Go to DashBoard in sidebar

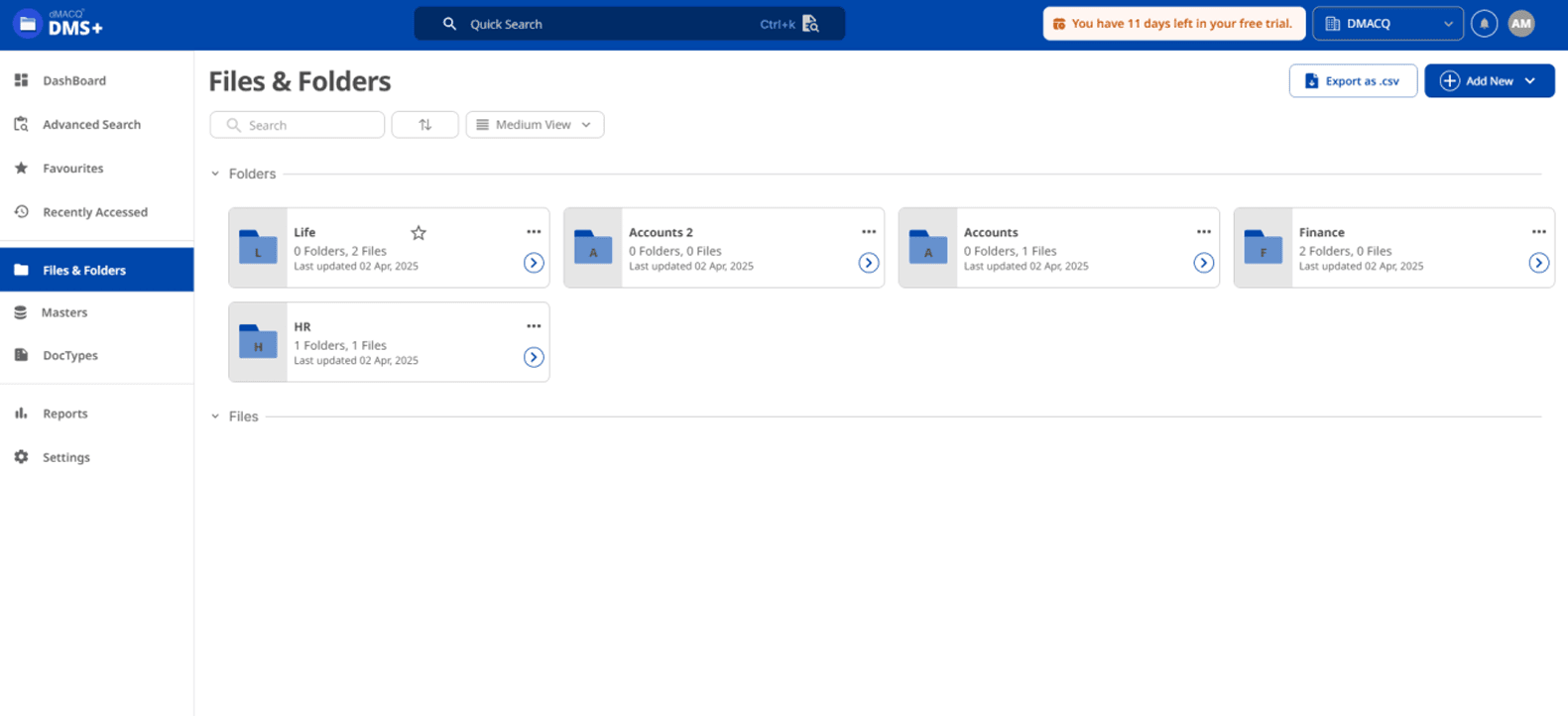(x=97, y=80)
